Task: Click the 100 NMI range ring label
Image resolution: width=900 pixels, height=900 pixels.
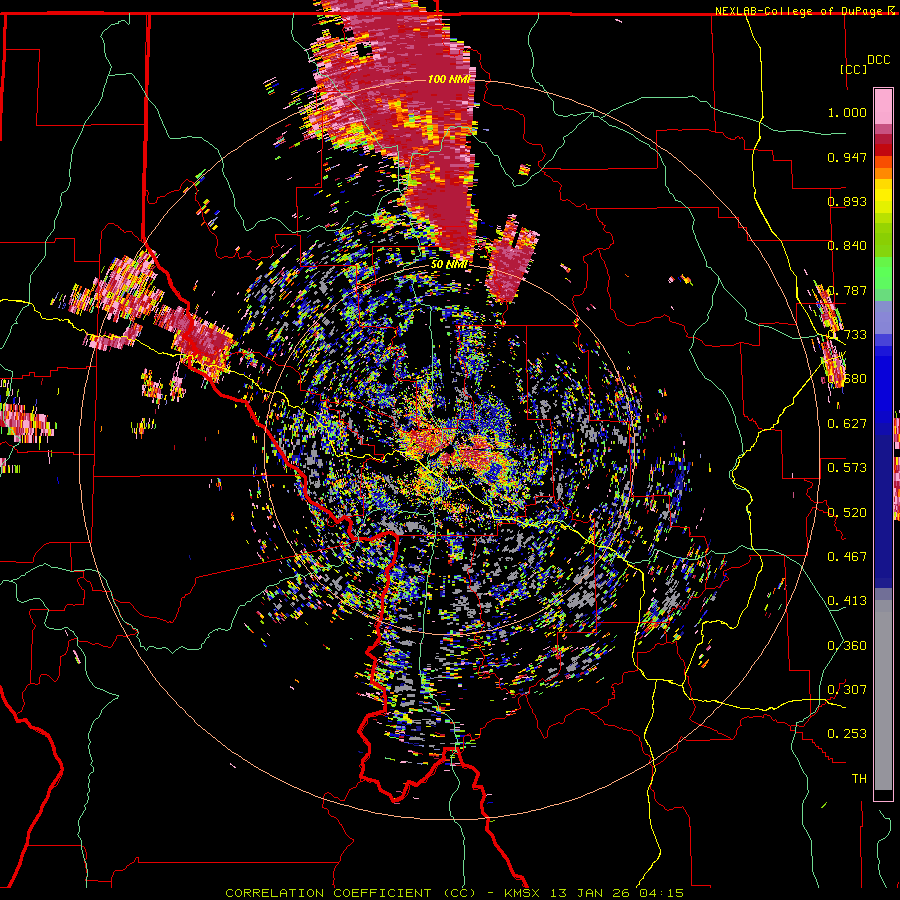Action: coord(448,79)
